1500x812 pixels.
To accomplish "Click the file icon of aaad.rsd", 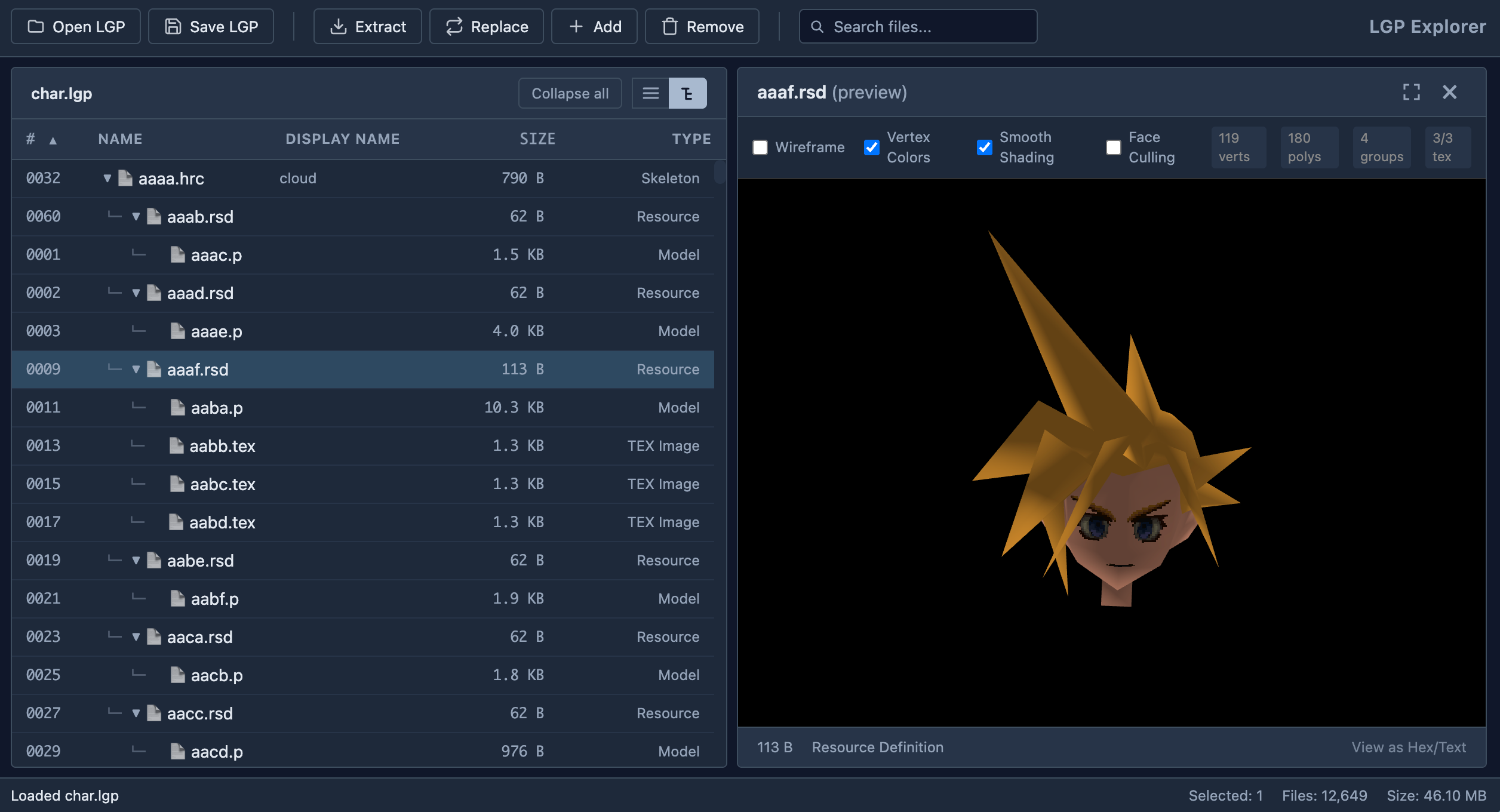I will [x=154, y=293].
